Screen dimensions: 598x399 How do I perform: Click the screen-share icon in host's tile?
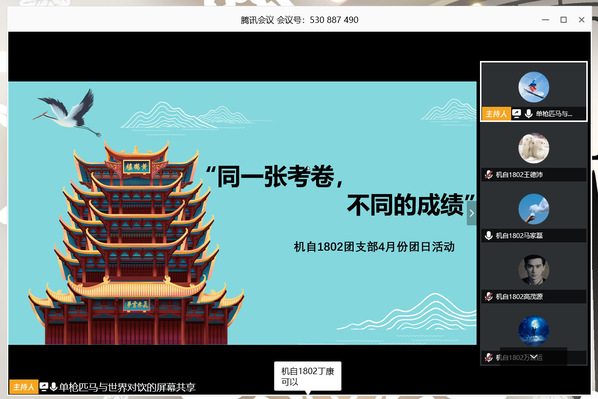516,113
